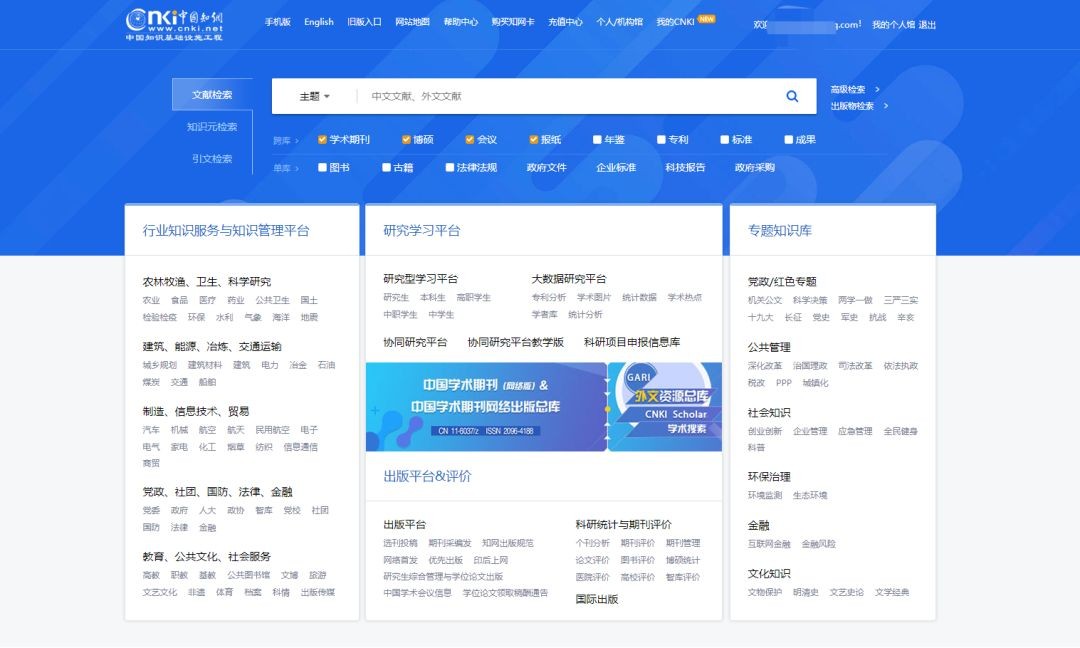Screen dimensions: 1080x648
Task: Open the 企业标准 database link
Action: click(616, 167)
